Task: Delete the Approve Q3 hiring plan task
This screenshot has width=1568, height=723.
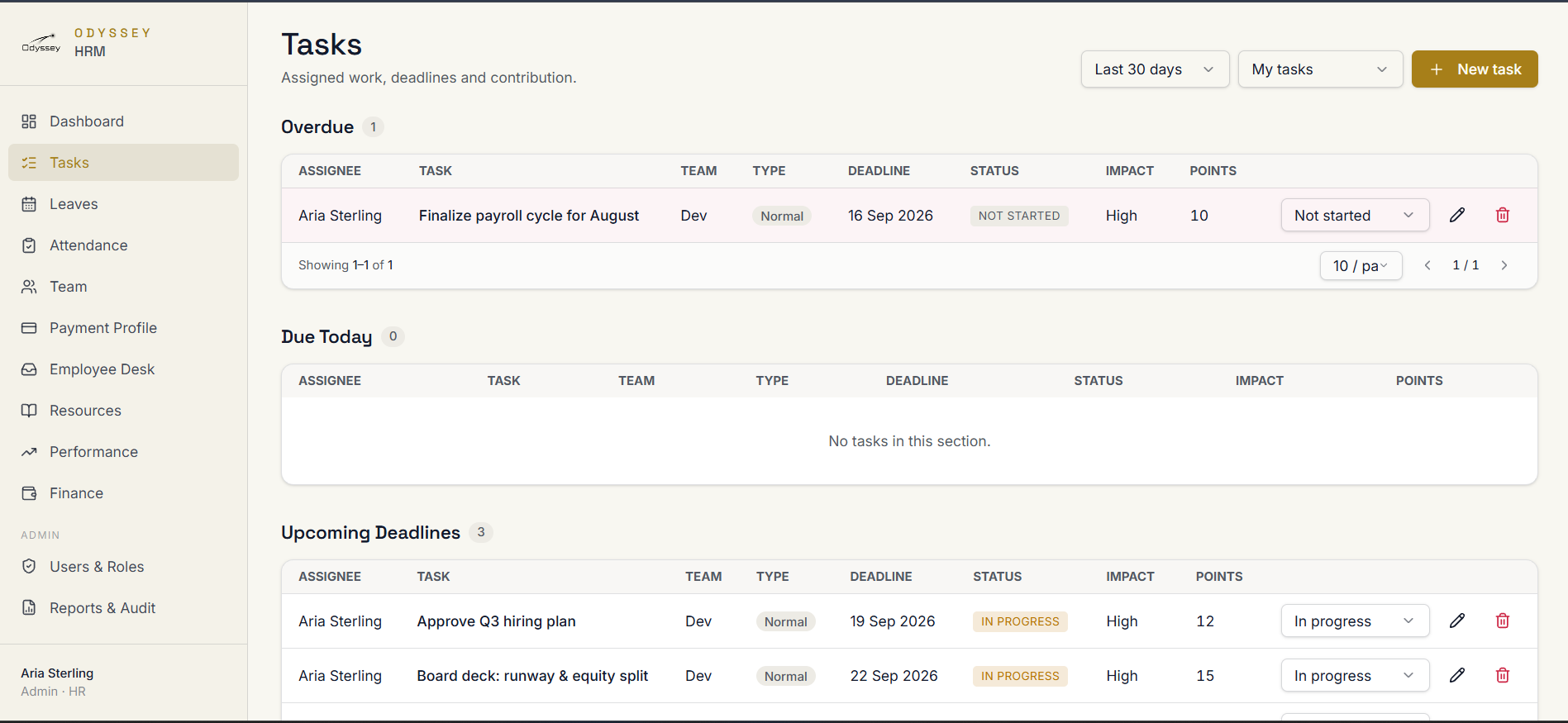Action: [1503, 621]
